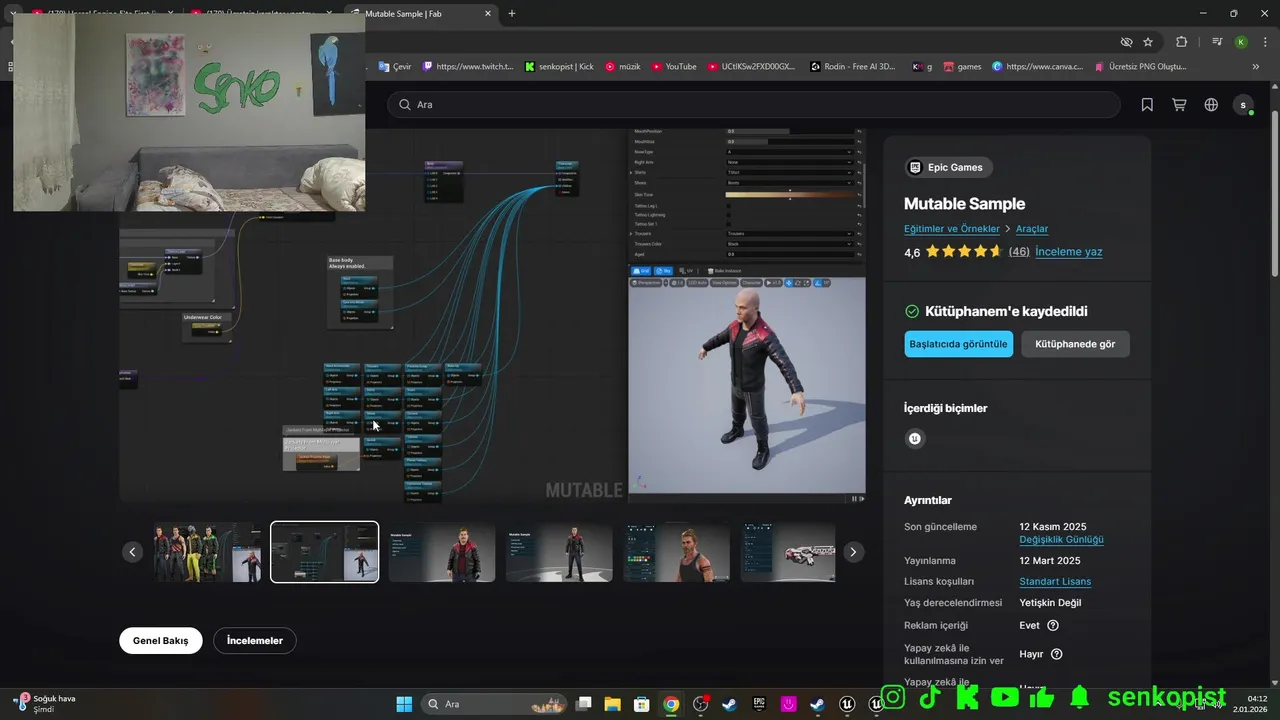Image resolution: width=1280 pixels, height=720 pixels.
Task: Select thumbnail with four colored characters
Action: (207, 552)
